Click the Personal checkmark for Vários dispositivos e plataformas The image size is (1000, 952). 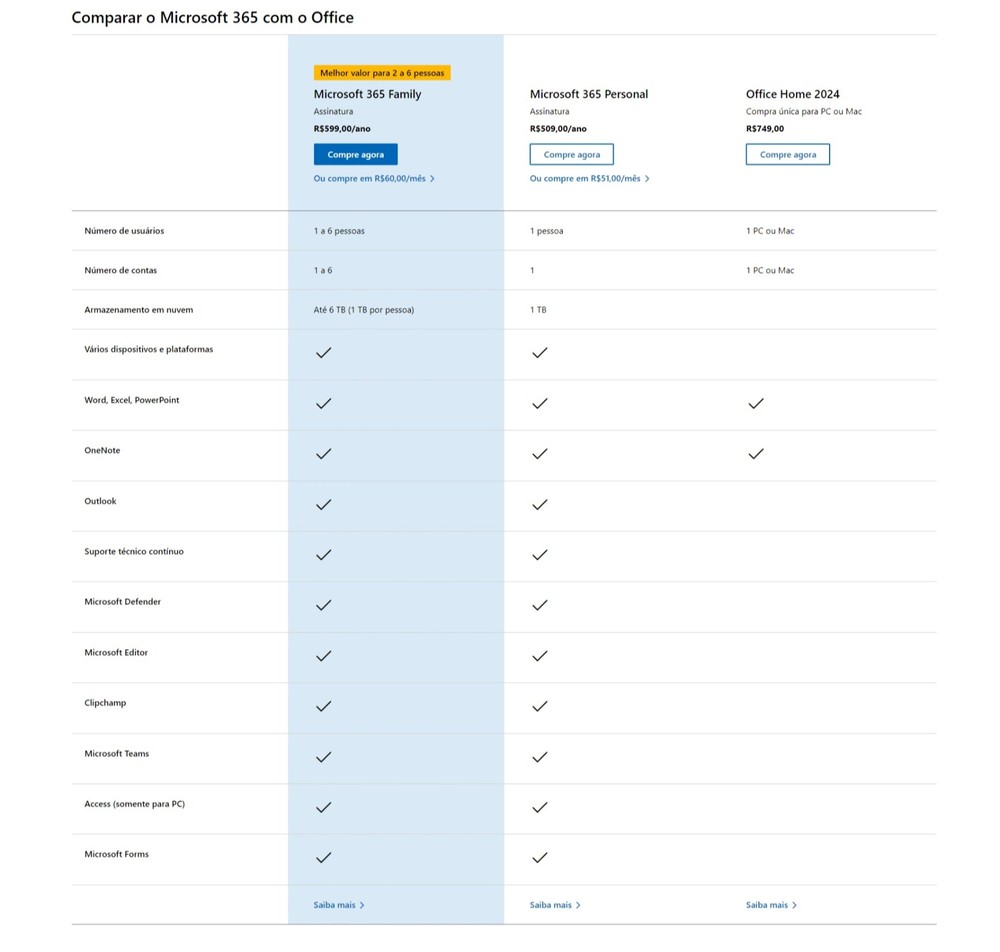click(x=540, y=353)
